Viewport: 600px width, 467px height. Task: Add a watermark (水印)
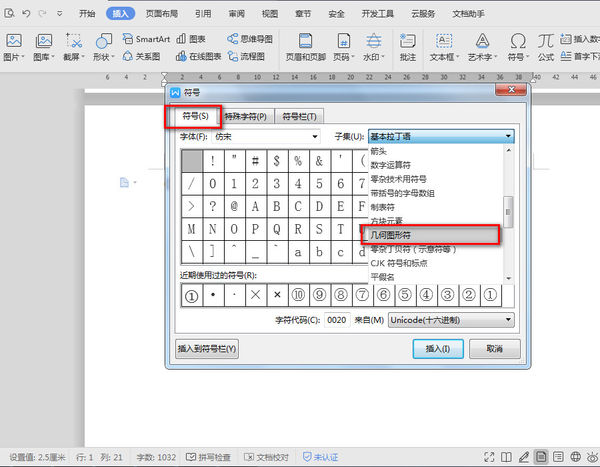pos(373,47)
